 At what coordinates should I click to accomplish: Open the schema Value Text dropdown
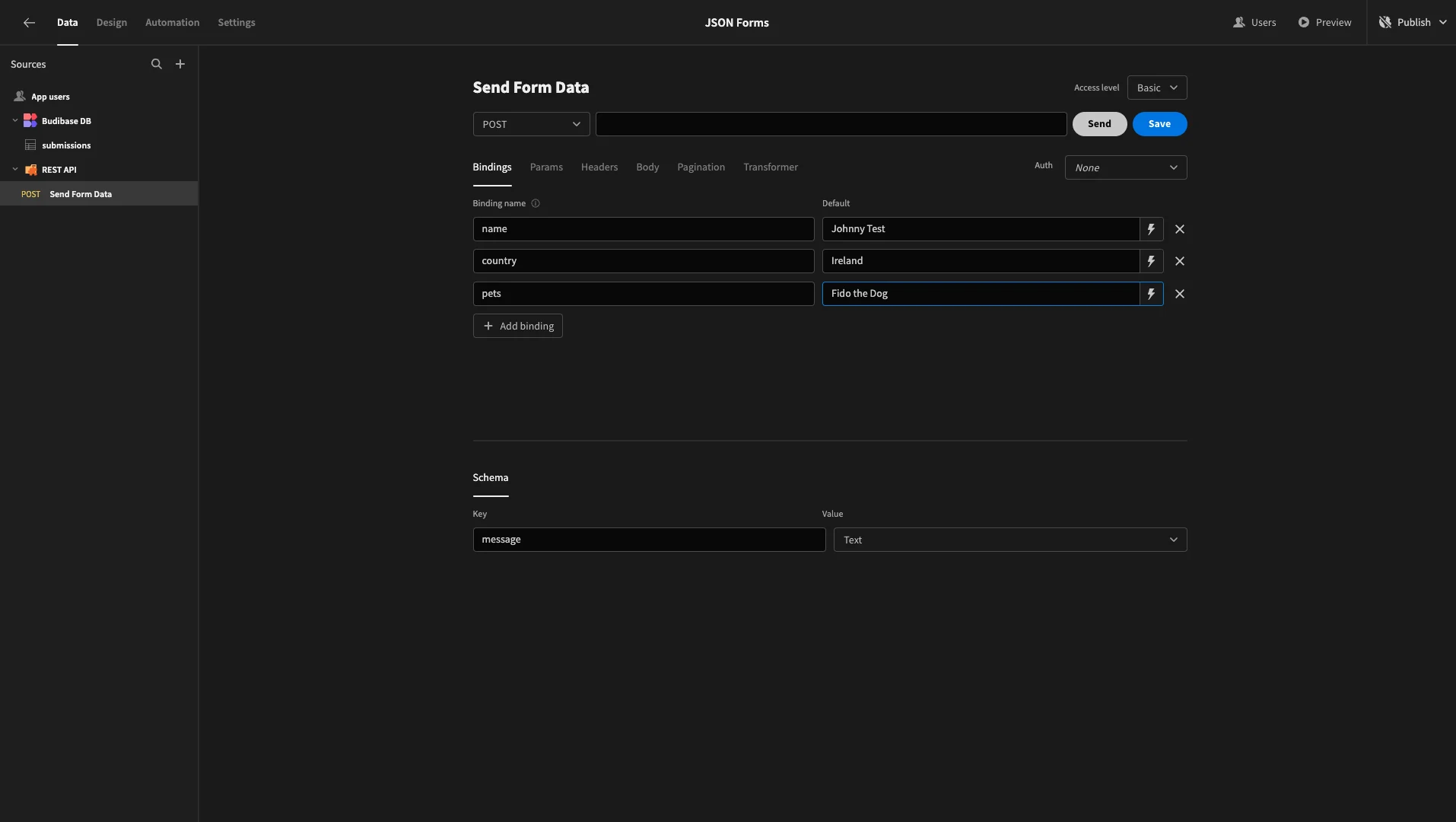1010,540
